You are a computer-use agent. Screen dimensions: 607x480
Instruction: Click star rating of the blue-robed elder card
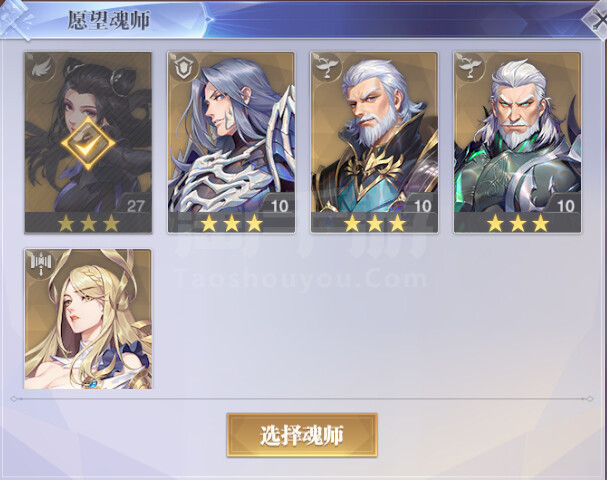(x=374, y=223)
